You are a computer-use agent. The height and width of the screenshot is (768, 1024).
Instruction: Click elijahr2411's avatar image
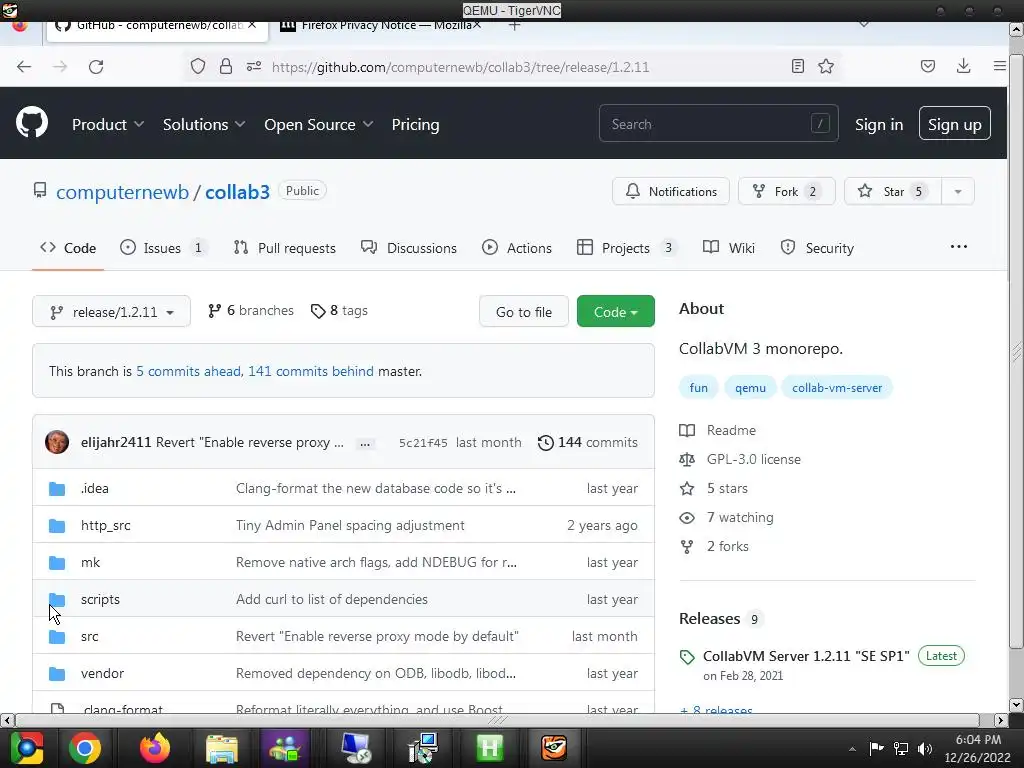coord(57,442)
